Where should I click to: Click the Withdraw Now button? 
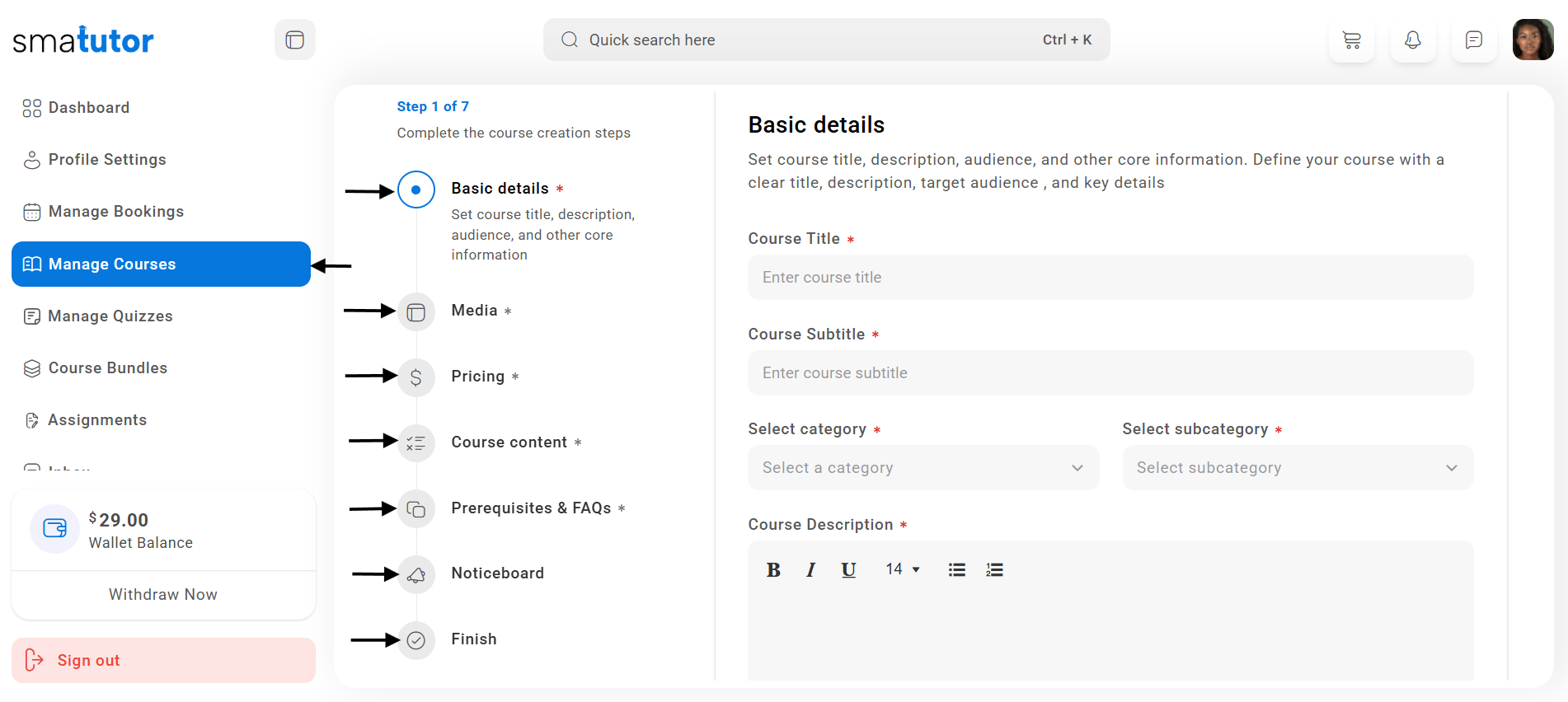(163, 595)
